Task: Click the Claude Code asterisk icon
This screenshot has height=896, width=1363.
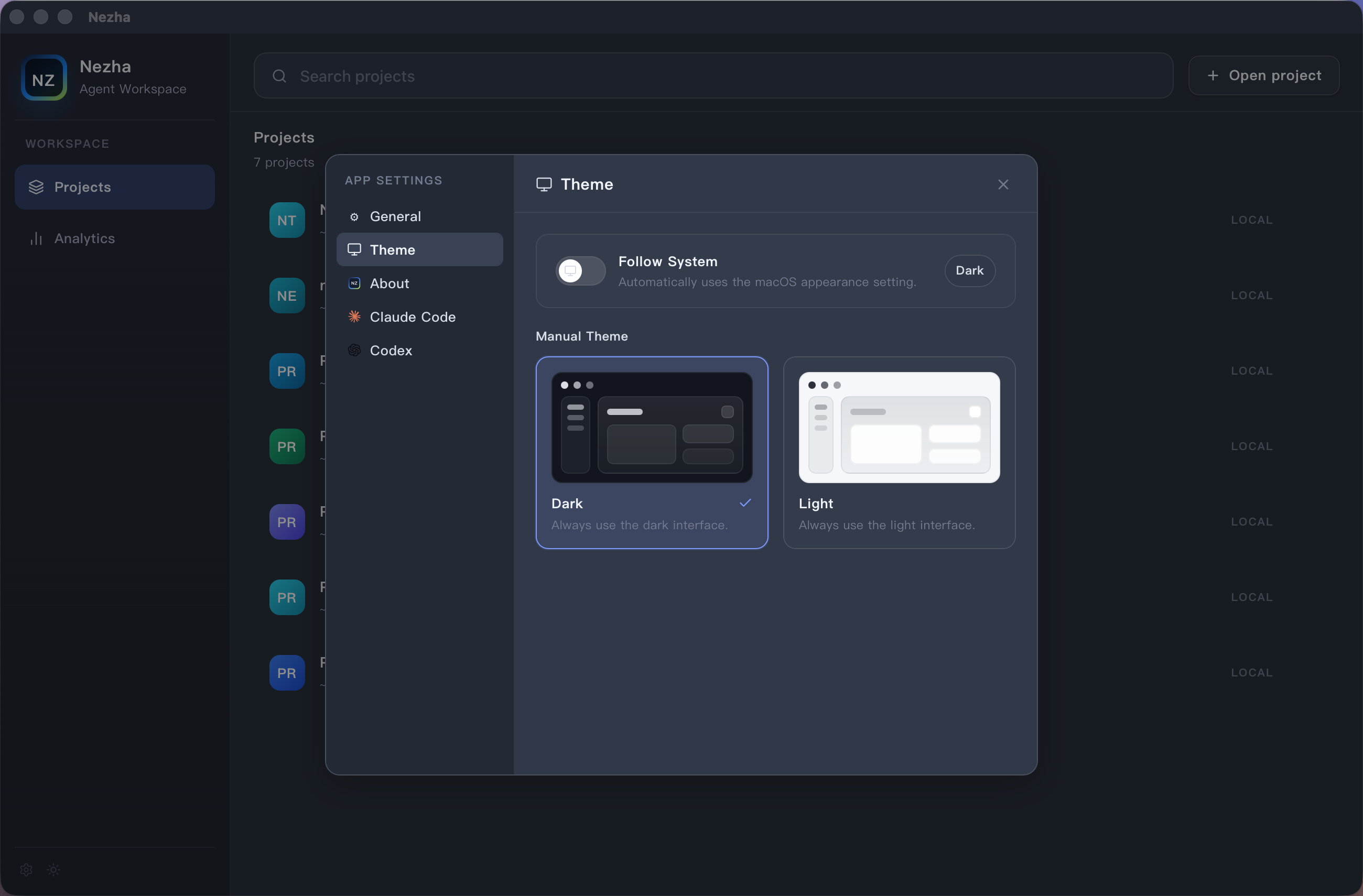Action: (354, 316)
